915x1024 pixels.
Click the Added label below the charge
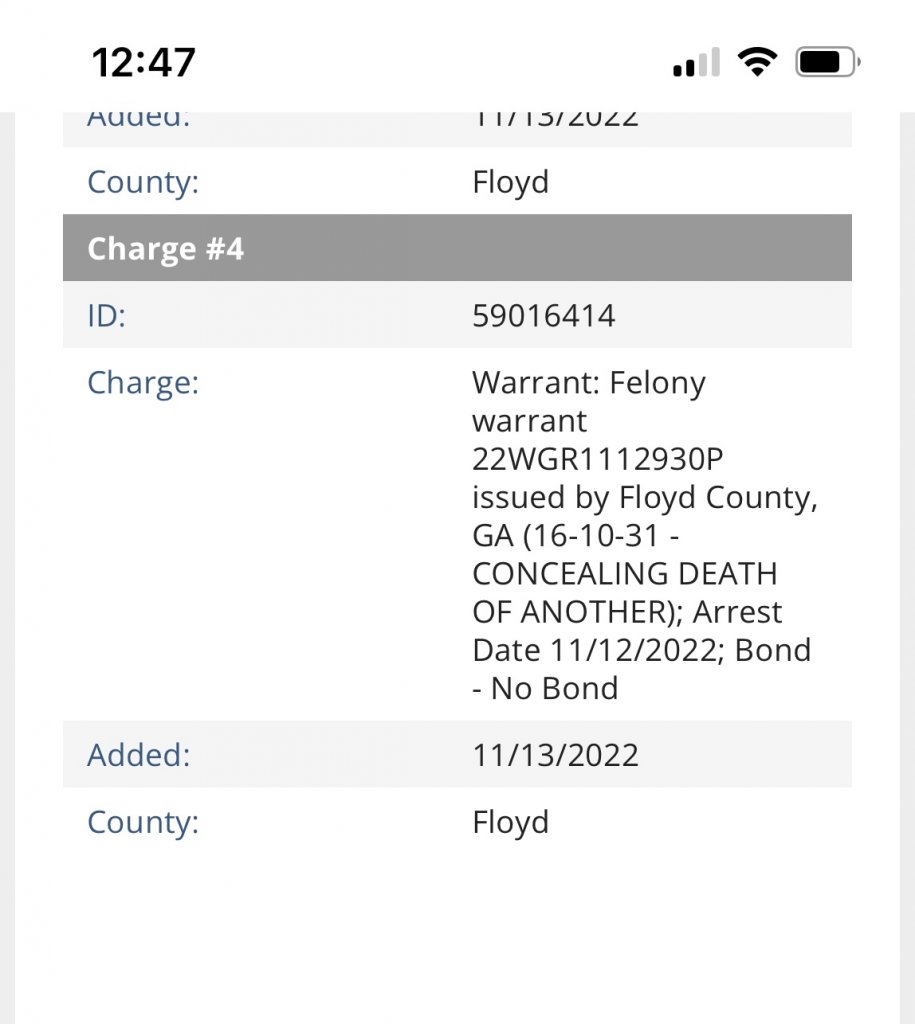pyautogui.click(x=138, y=754)
